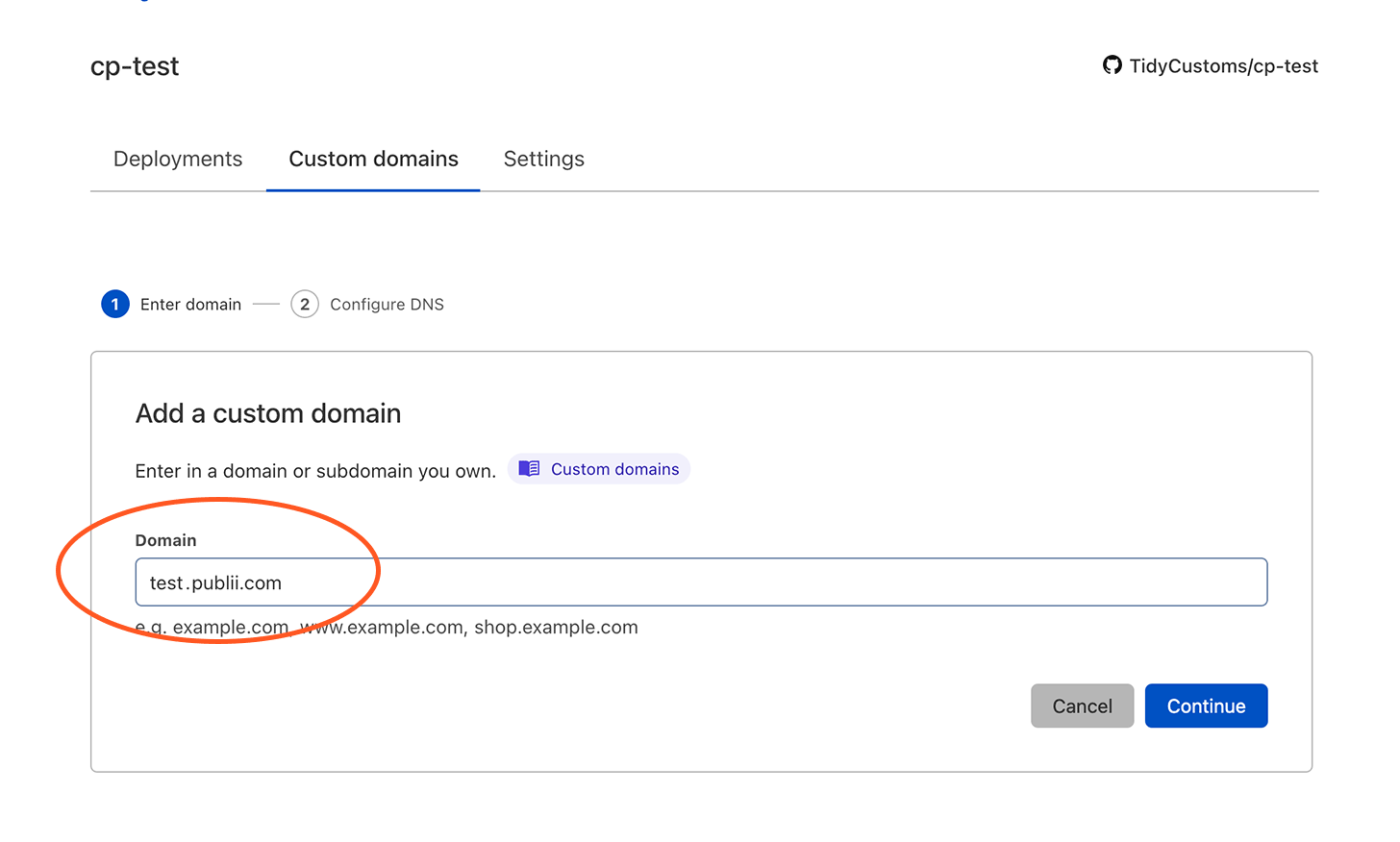Screen dimensions: 1400x842
Task: Open the Custom domains documentation badge
Action: point(599,468)
